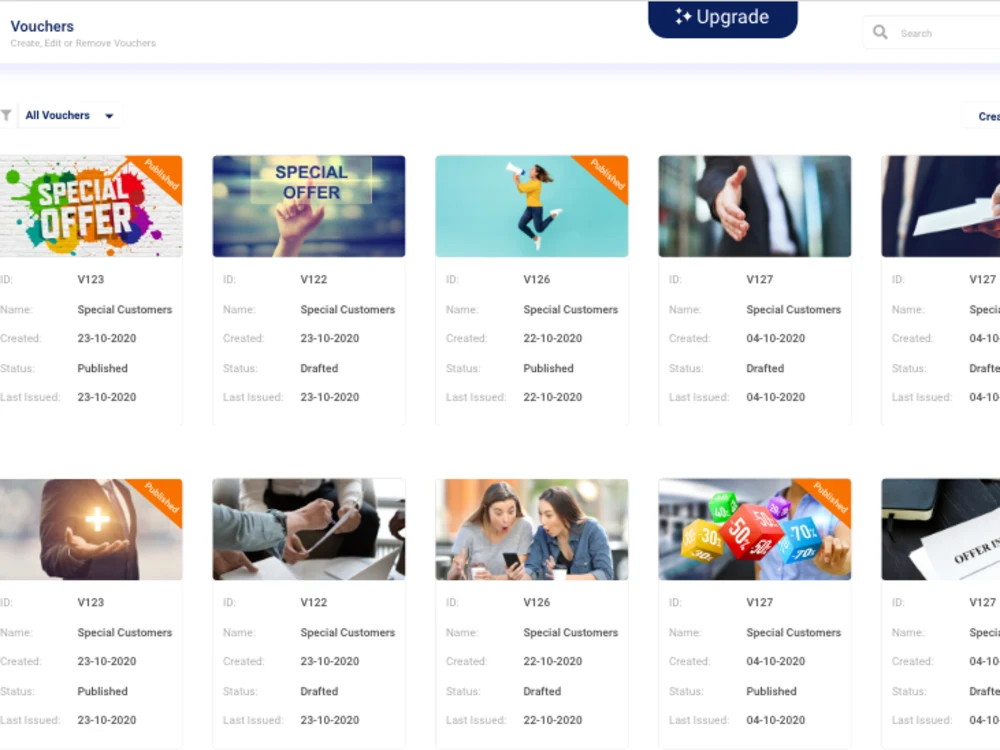
Task: Click ID V127 under discount cubes card
Action: coord(760,602)
